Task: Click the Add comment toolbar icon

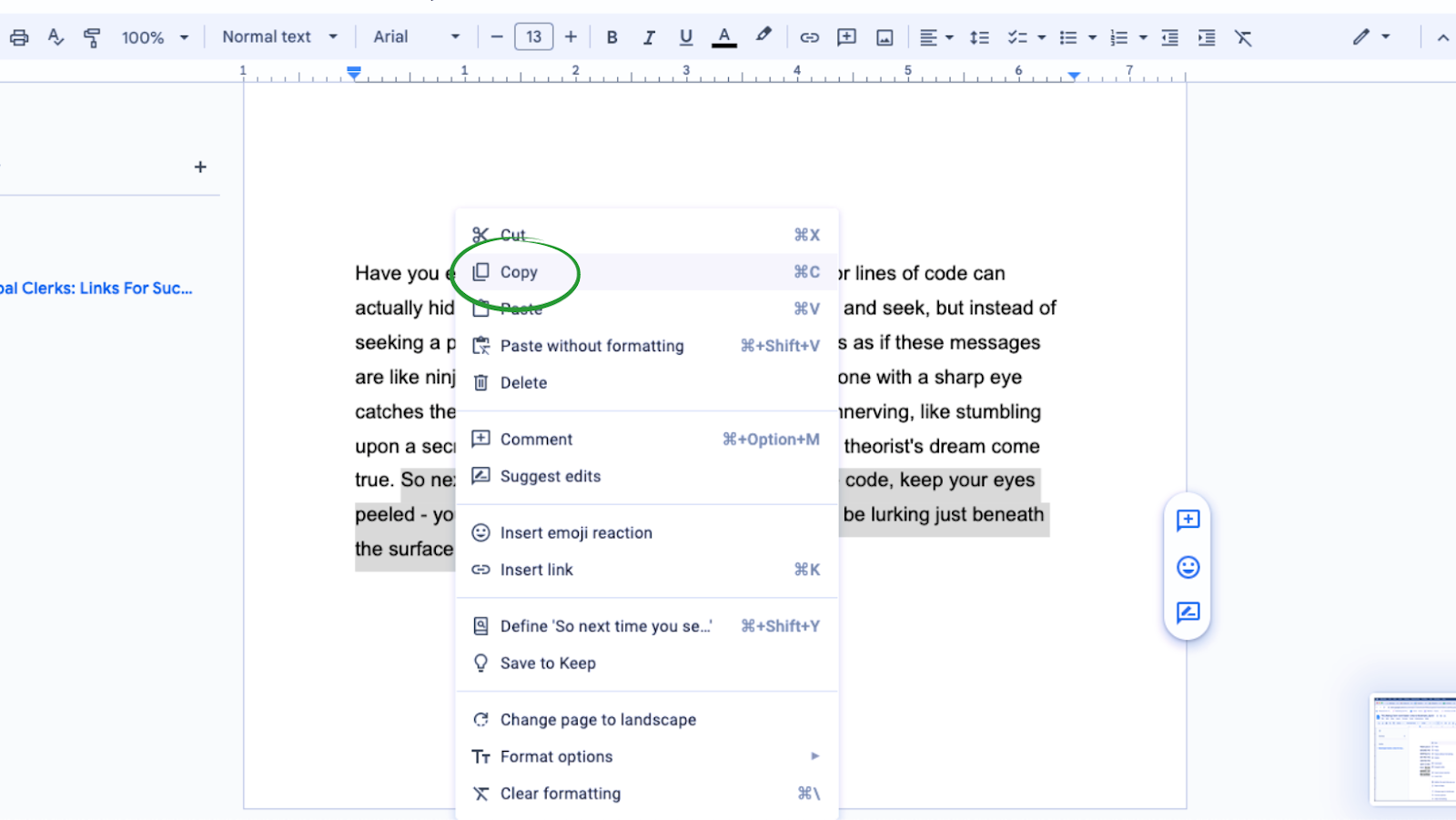Action: (x=847, y=37)
